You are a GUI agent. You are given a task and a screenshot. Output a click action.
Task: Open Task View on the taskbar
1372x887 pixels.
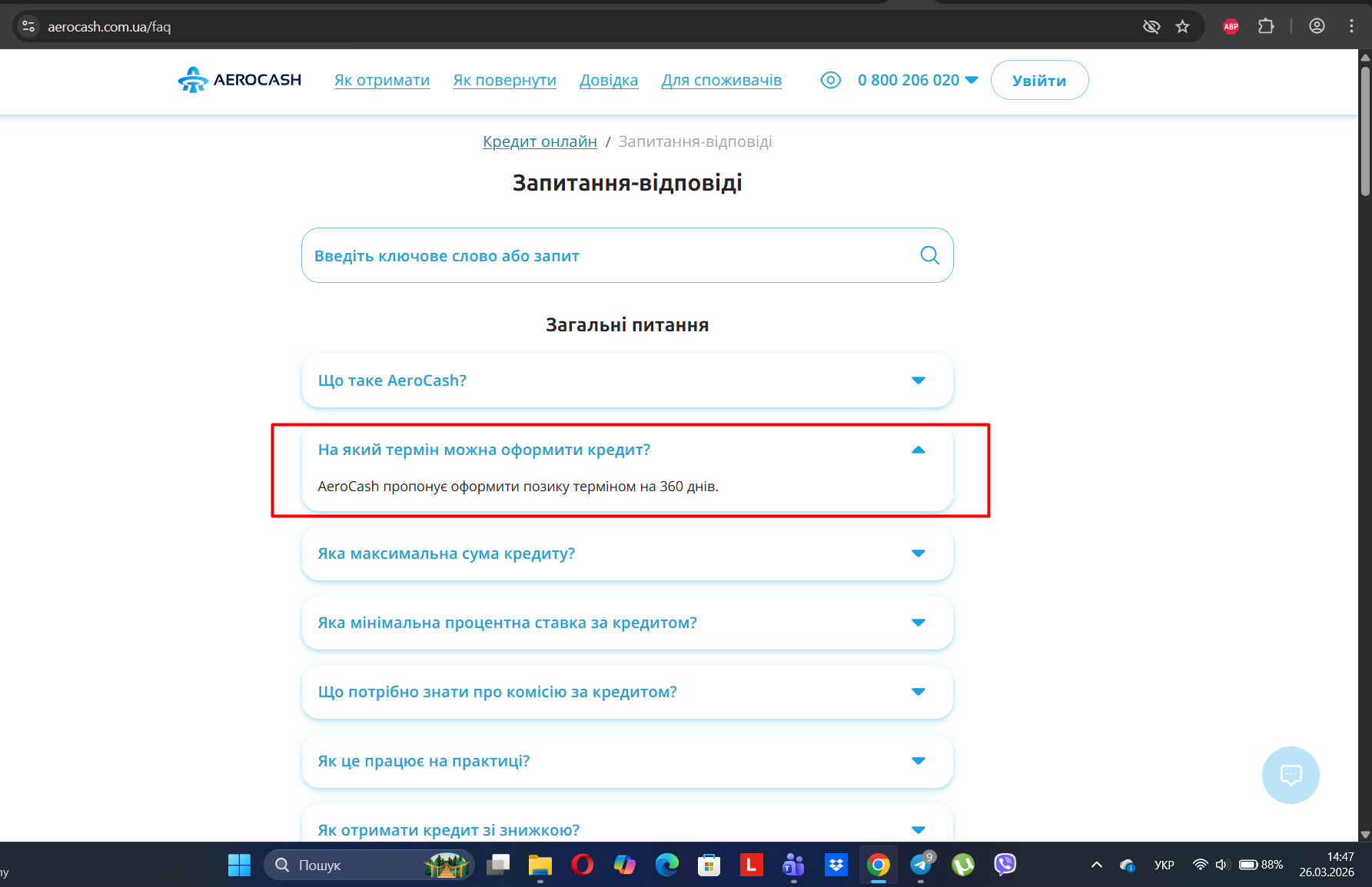(498, 865)
